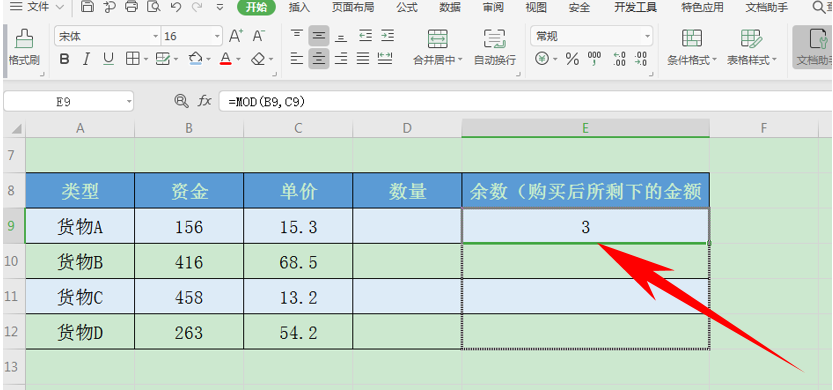Switch to the 页面布局 tab
Image resolution: width=833 pixels, height=390 pixels.
coord(353,7)
